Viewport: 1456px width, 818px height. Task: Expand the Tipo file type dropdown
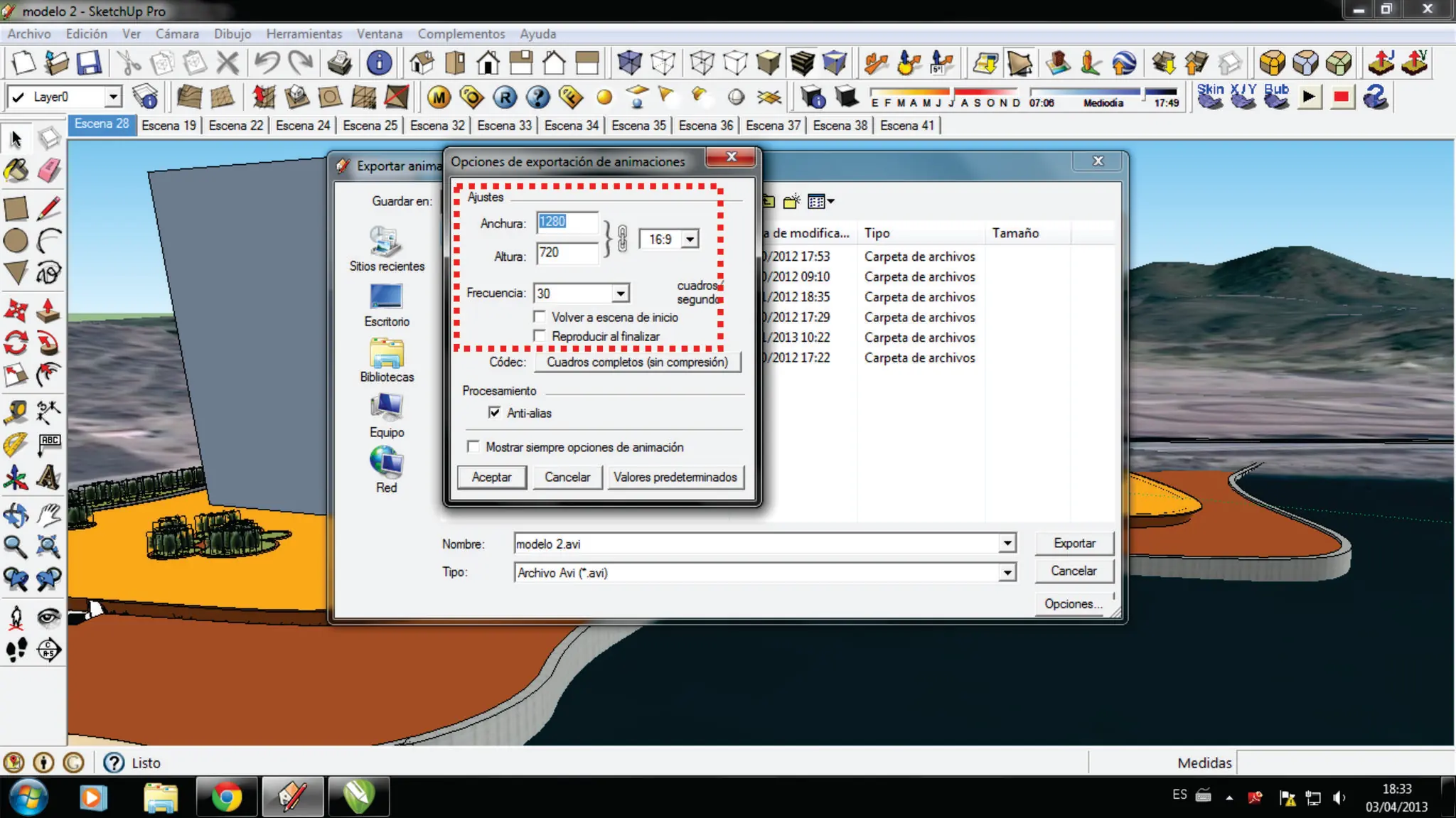click(1007, 572)
